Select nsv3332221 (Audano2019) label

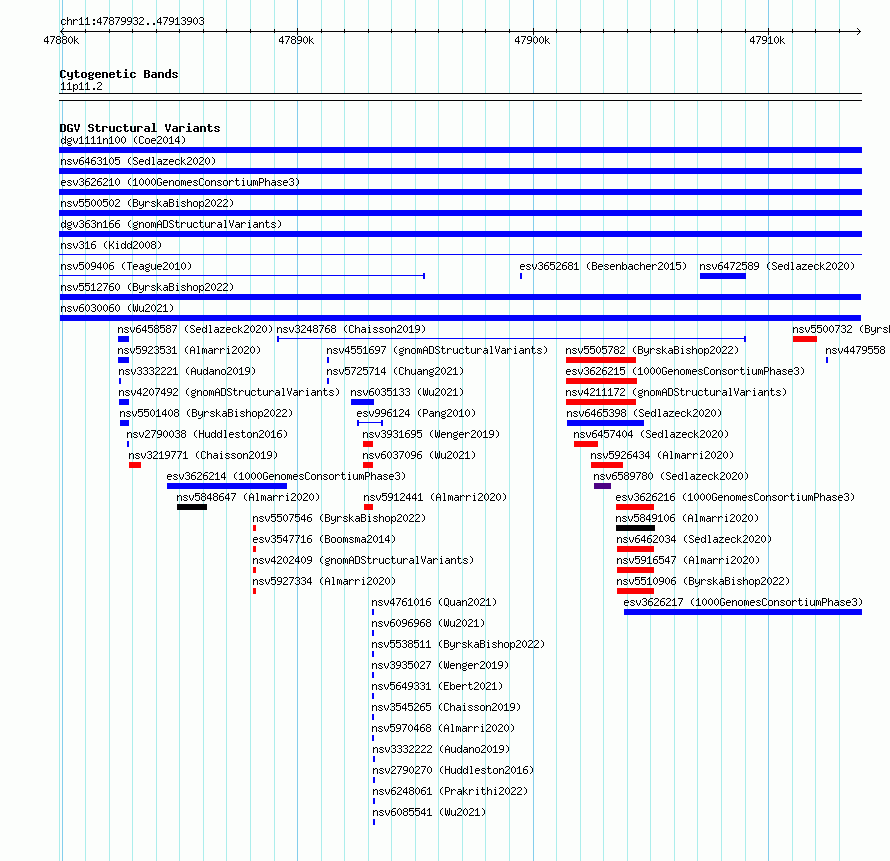click(x=187, y=371)
